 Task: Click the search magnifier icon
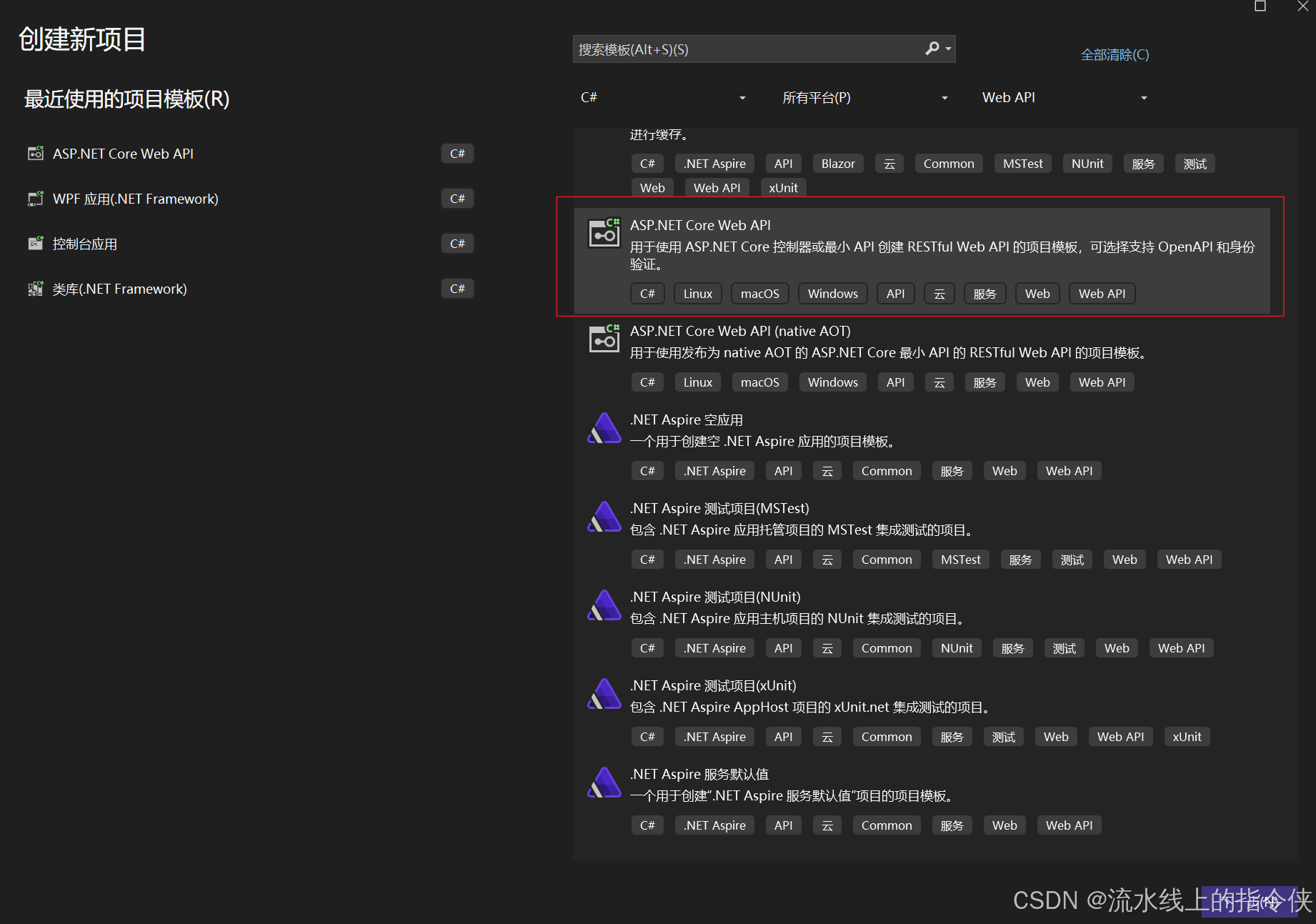click(x=932, y=49)
